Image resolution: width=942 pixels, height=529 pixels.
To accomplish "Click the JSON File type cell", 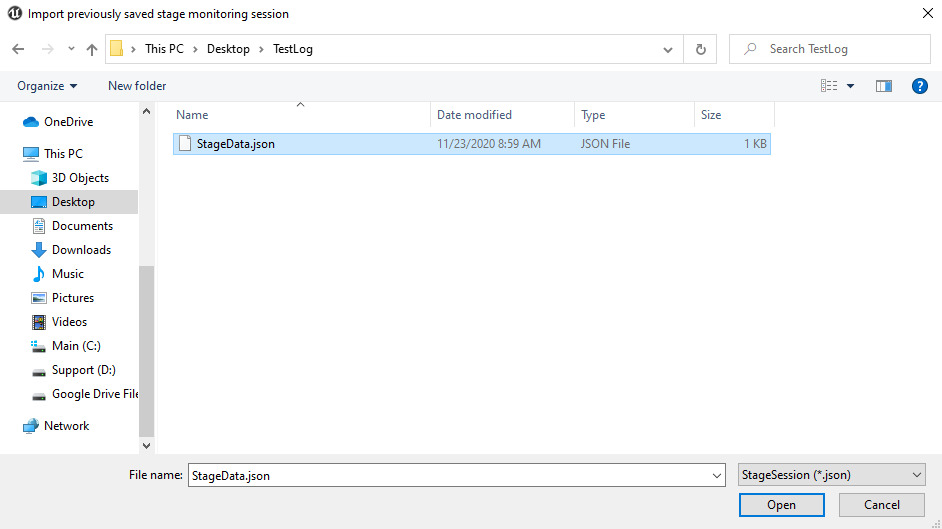I will tap(605, 144).
